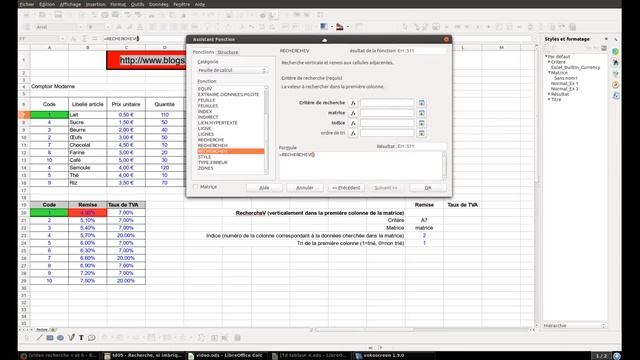The height and width of the screenshot is (360, 640).
Task: Select the Freeform line drawing tool
Action: point(71,338)
